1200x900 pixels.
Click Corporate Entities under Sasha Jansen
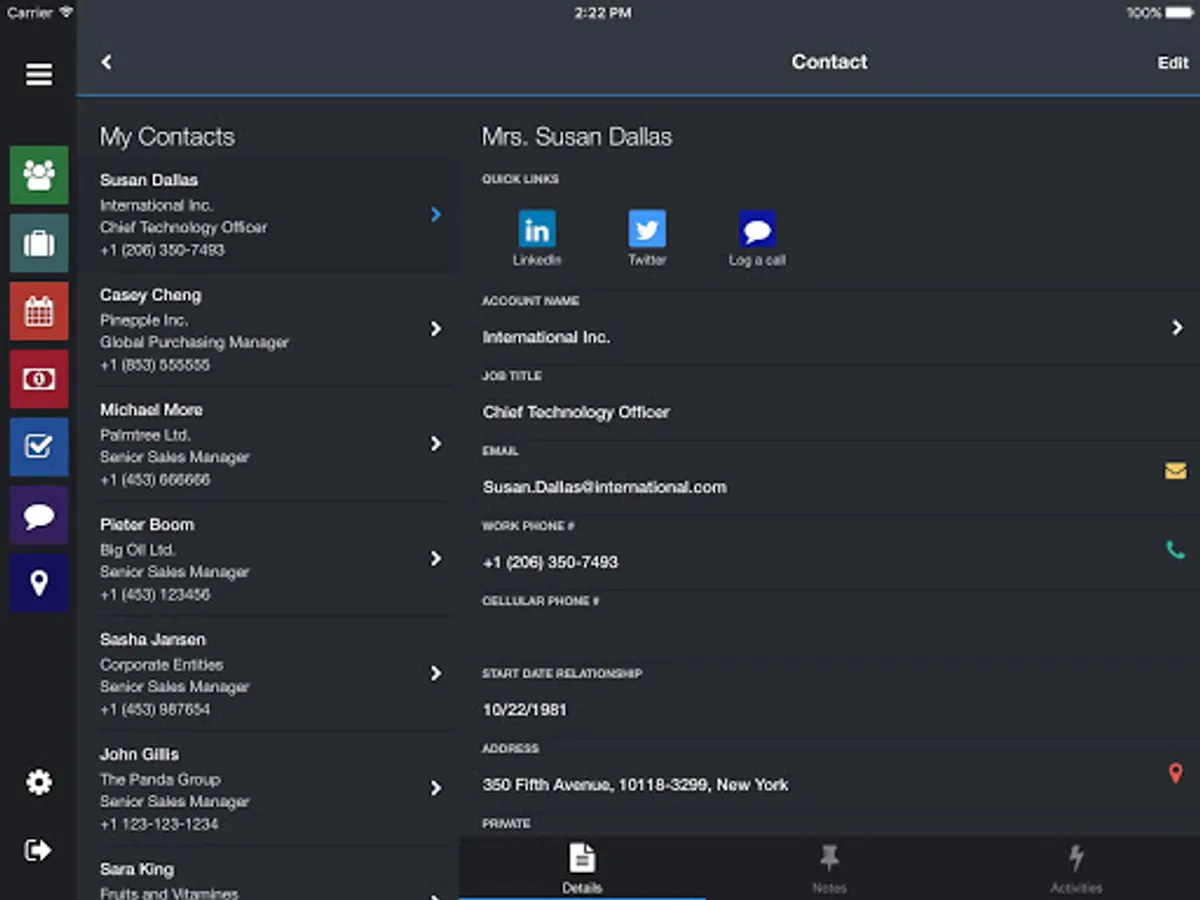click(x=161, y=665)
